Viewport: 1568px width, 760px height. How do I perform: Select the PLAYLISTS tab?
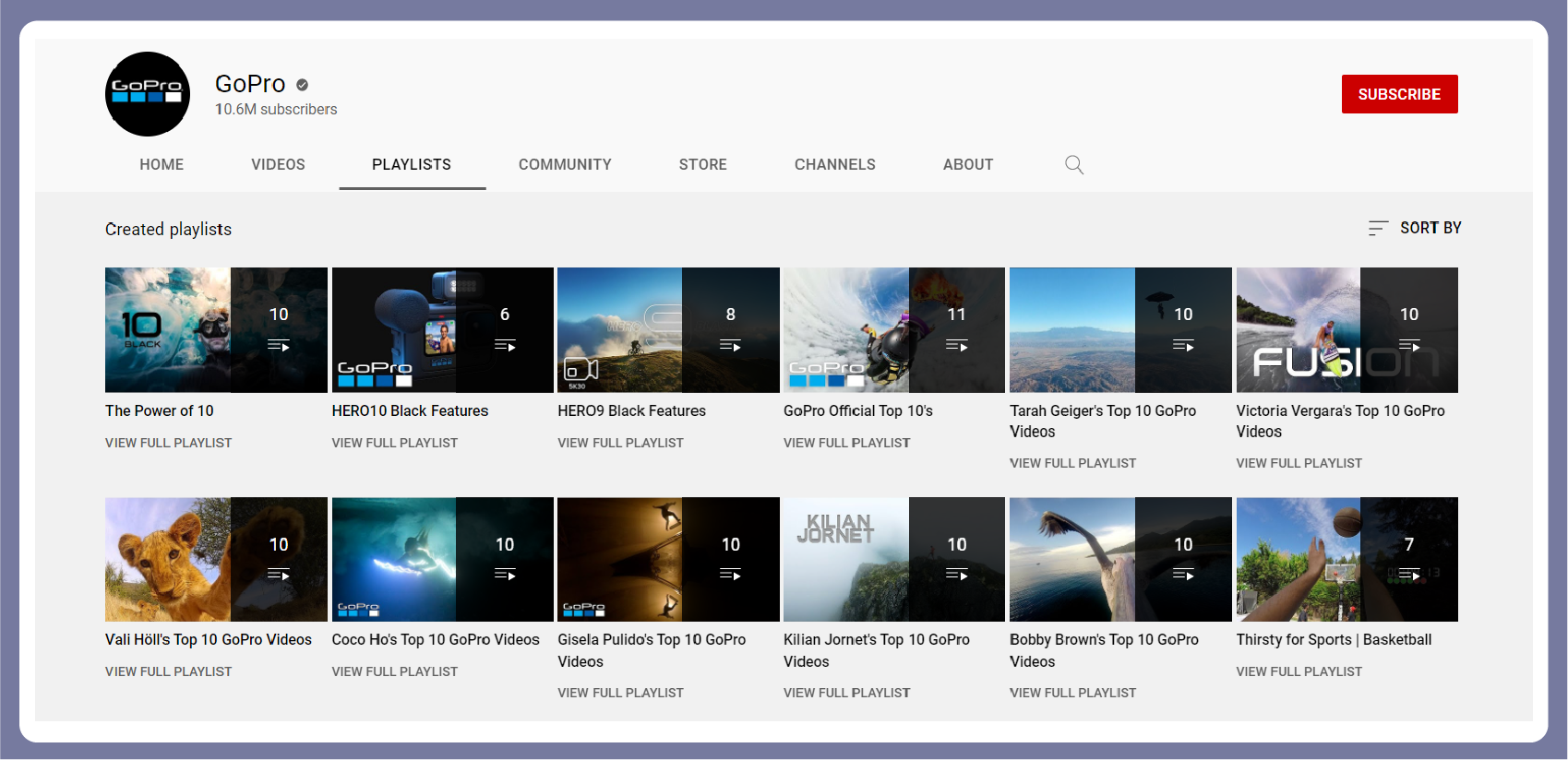click(412, 164)
